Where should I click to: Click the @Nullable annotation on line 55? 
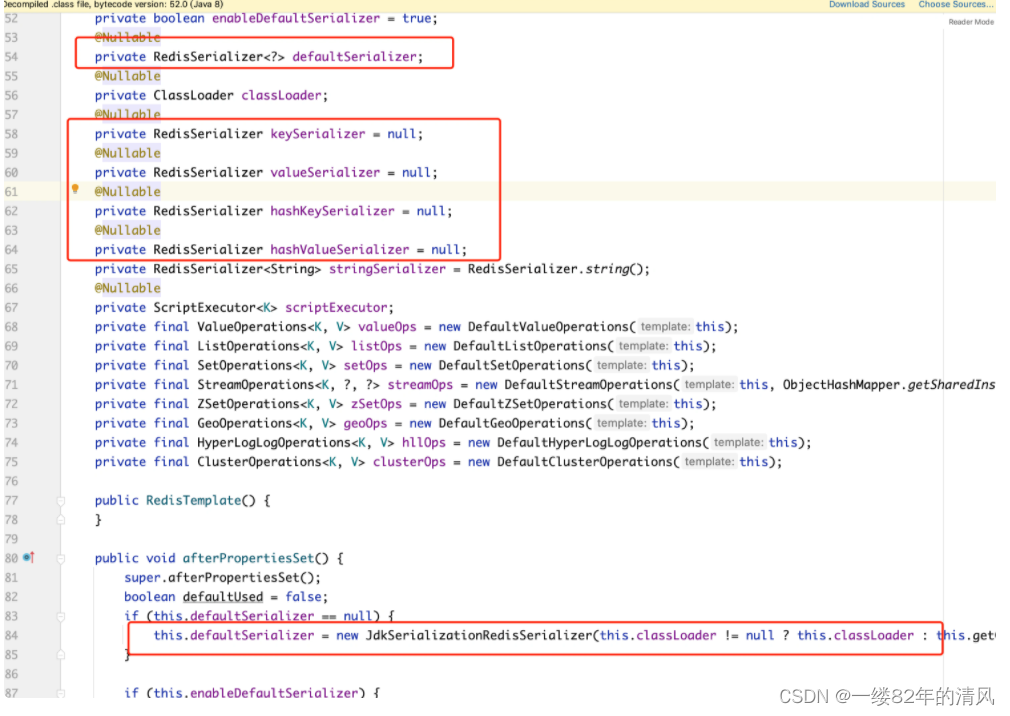(x=128, y=76)
